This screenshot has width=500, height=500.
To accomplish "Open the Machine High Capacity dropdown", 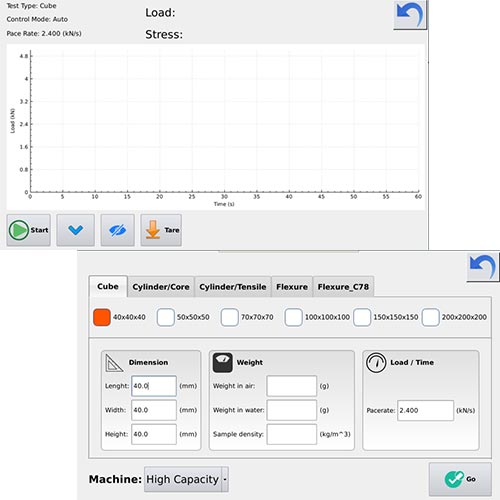I will (186, 479).
